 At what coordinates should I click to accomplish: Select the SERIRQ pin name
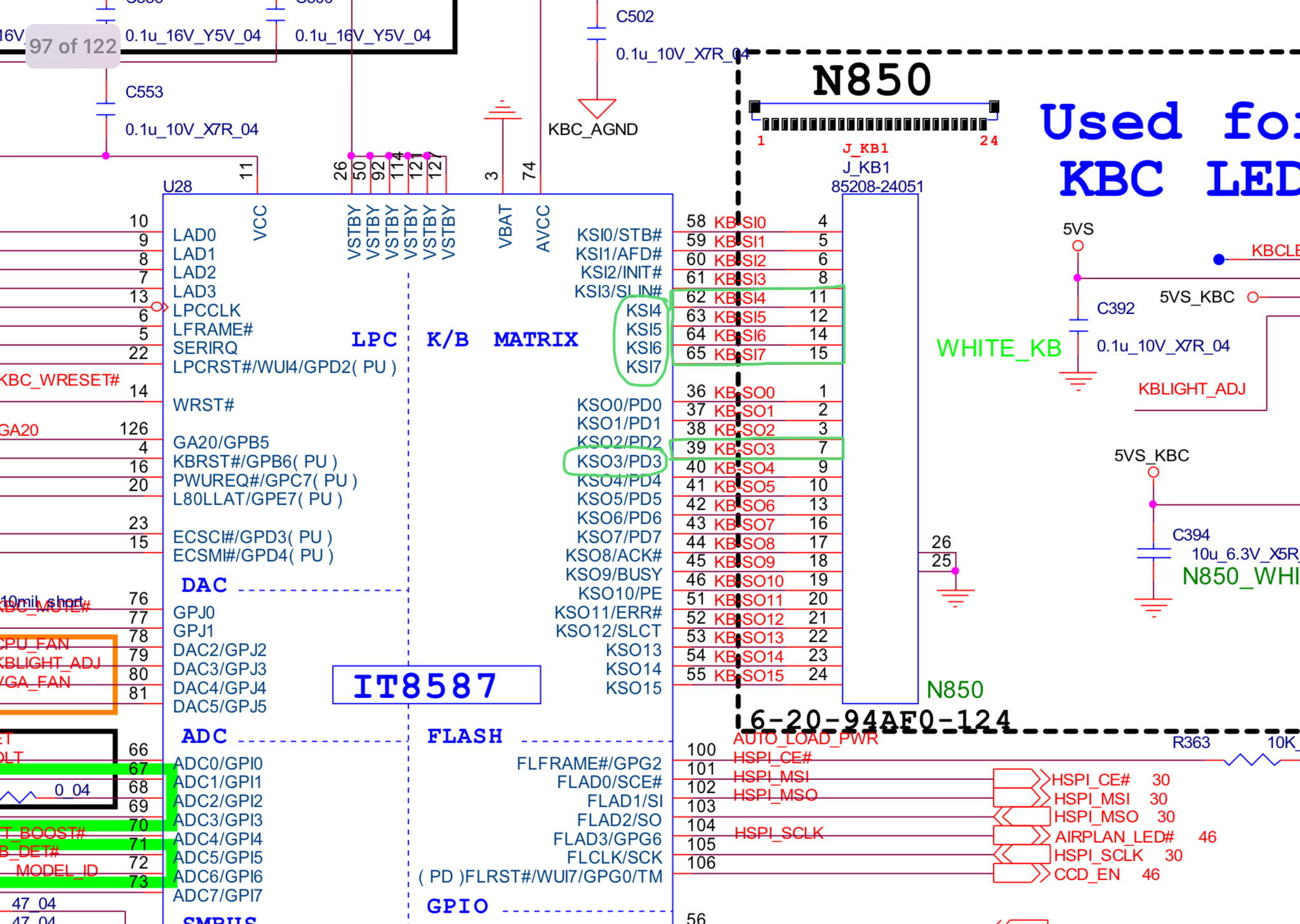click(205, 348)
